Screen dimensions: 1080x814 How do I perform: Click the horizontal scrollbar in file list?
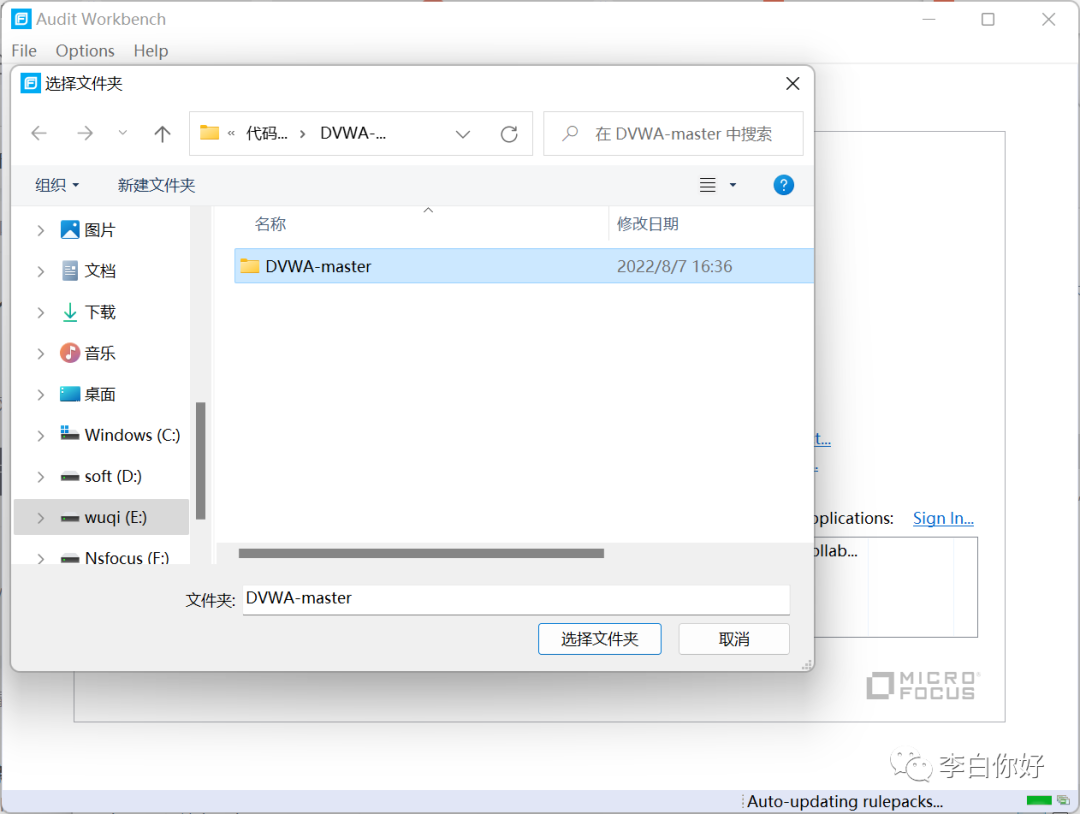pos(421,553)
